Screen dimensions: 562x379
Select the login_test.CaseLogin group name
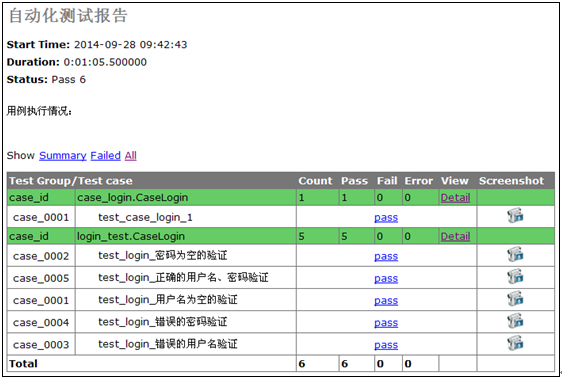coord(131,236)
